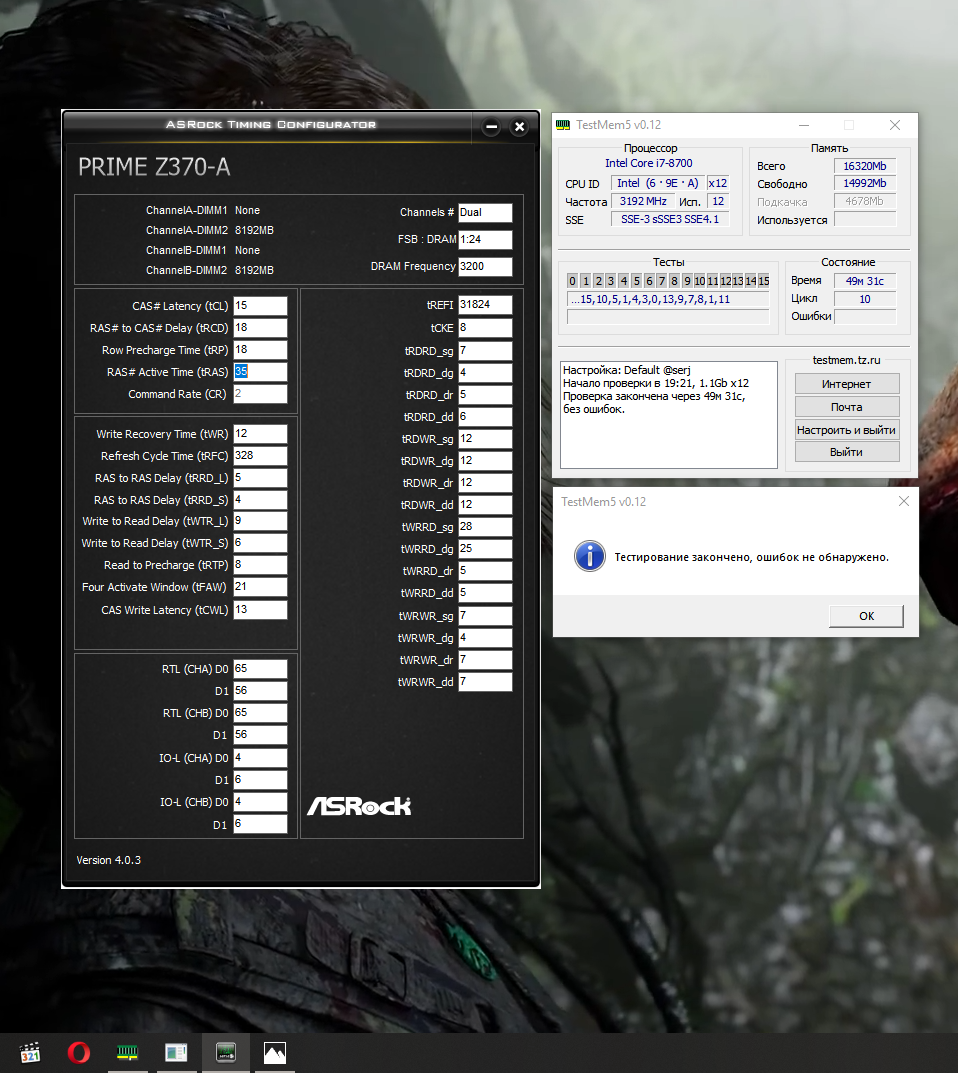The width and height of the screenshot is (958, 1073).
Task: Click the tRDRD_sg field
Action: click(x=485, y=351)
